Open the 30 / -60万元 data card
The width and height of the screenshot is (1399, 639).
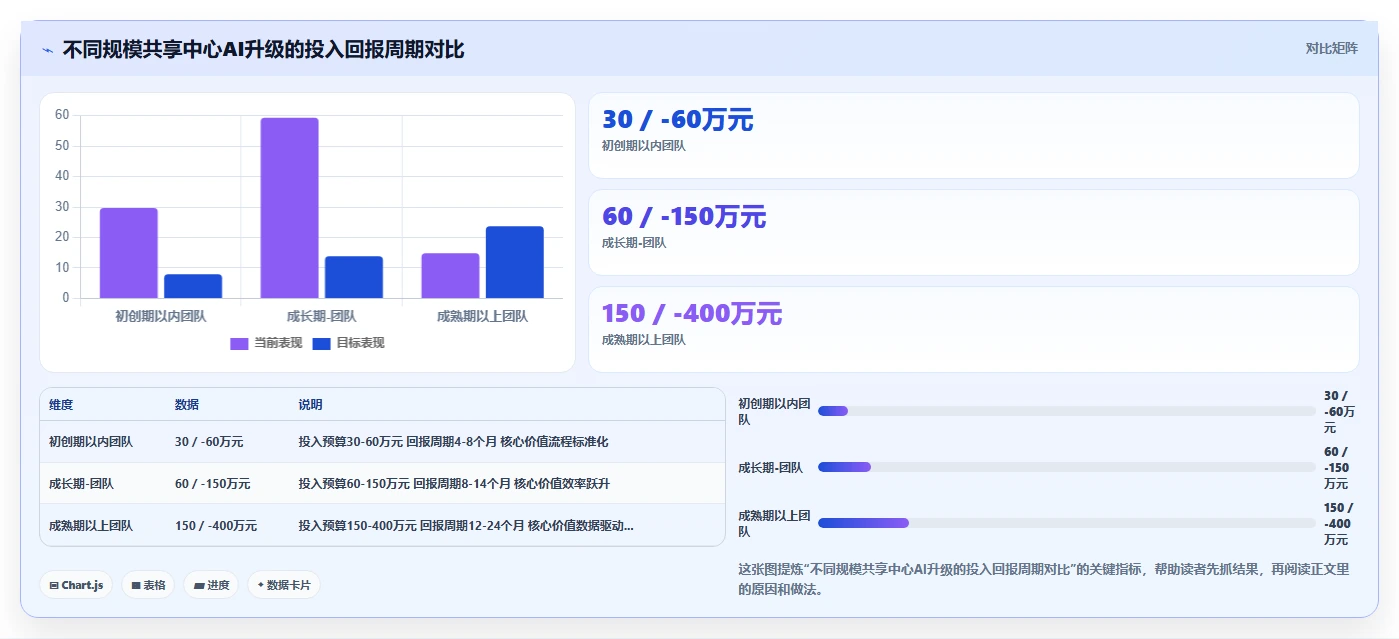point(974,136)
